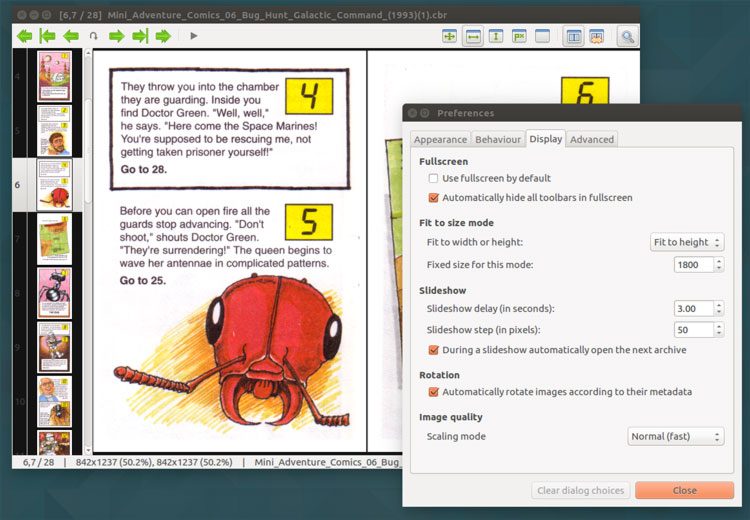Screen dimensions: 750x520
Task: Select best fit zoom mode icon
Action: pyautogui.click(x=450, y=36)
